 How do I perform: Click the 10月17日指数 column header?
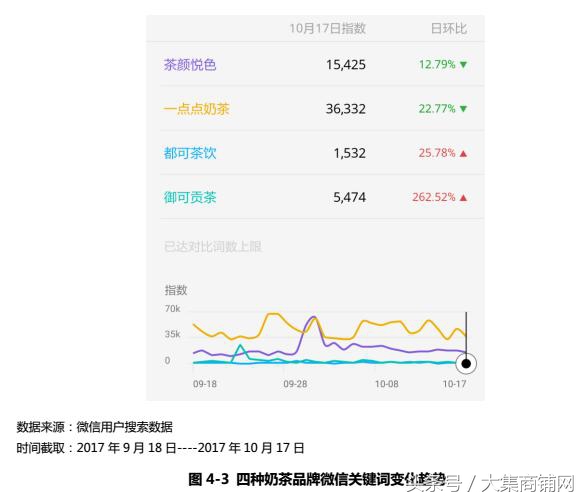328,28
